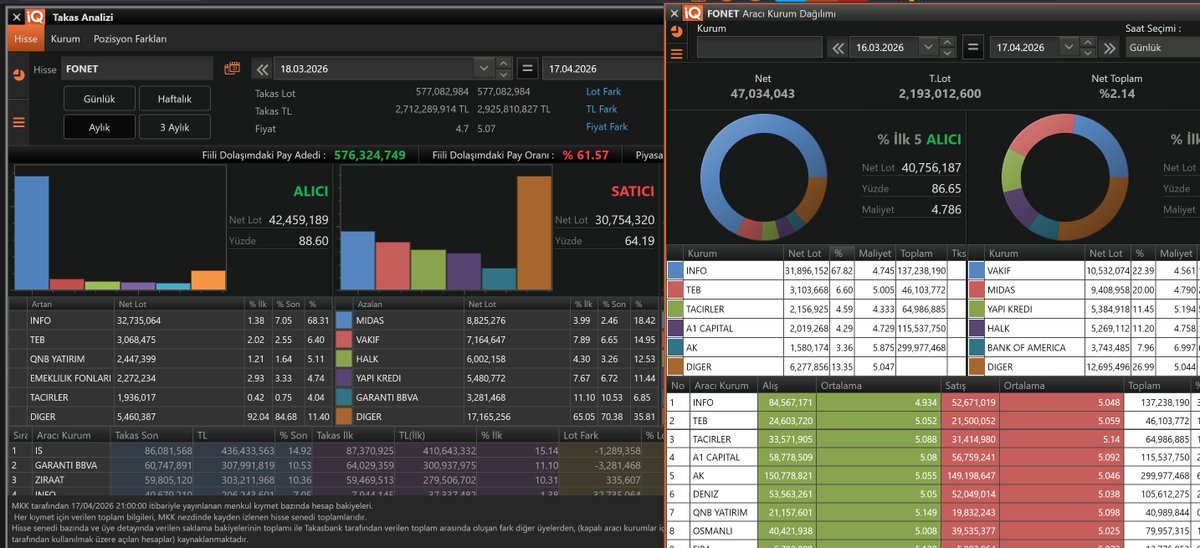This screenshot has width=1200, height=548.
Task: Step up the 17.04.2026 date in Aracı Kurum
Action: [x=1089, y=42]
